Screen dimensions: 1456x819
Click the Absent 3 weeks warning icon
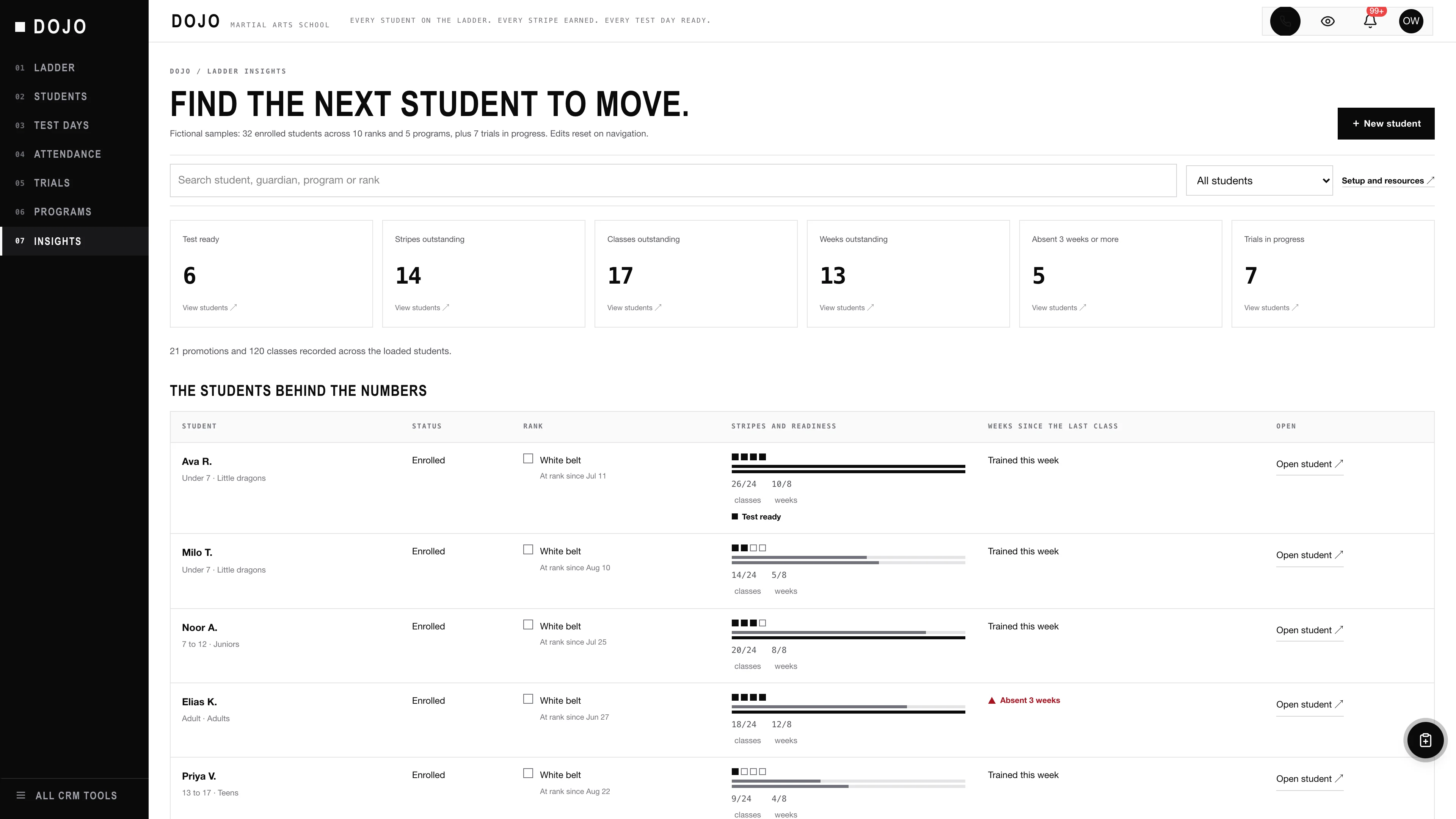(x=992, y=700)
